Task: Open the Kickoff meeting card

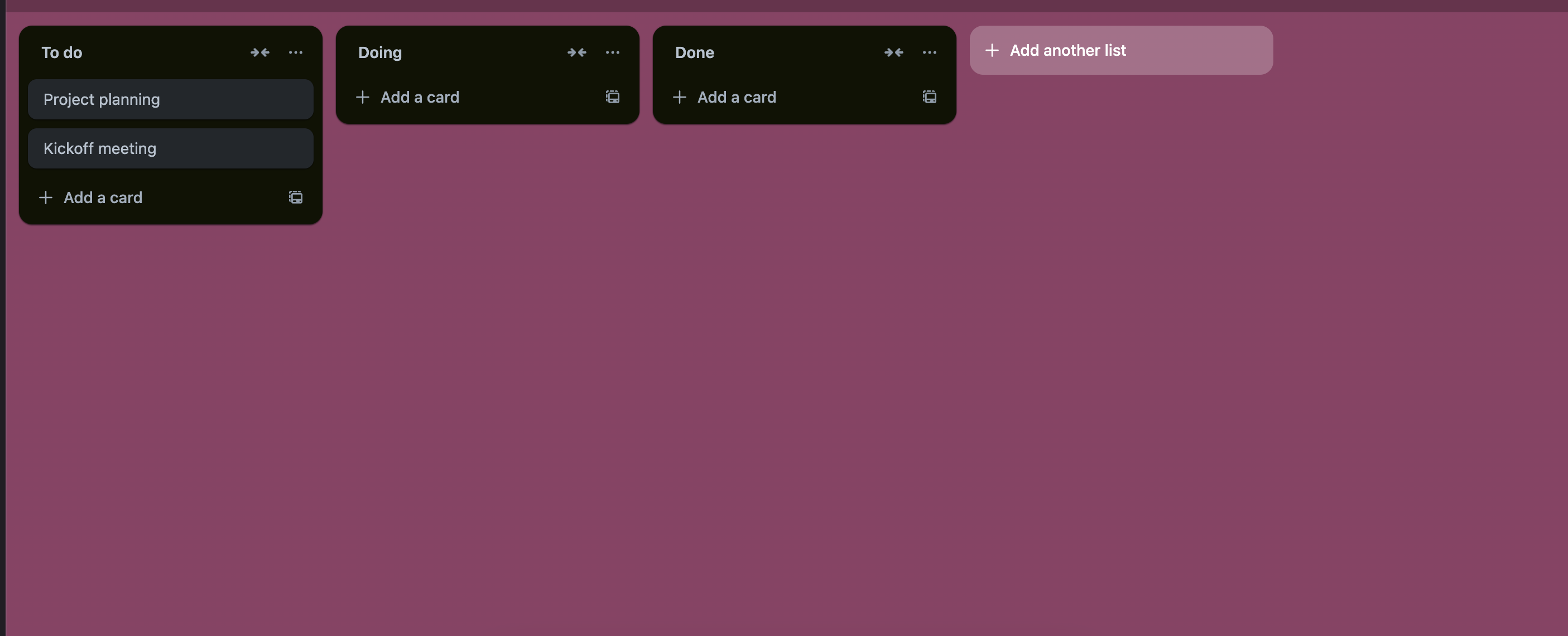Action: (170, 148)
